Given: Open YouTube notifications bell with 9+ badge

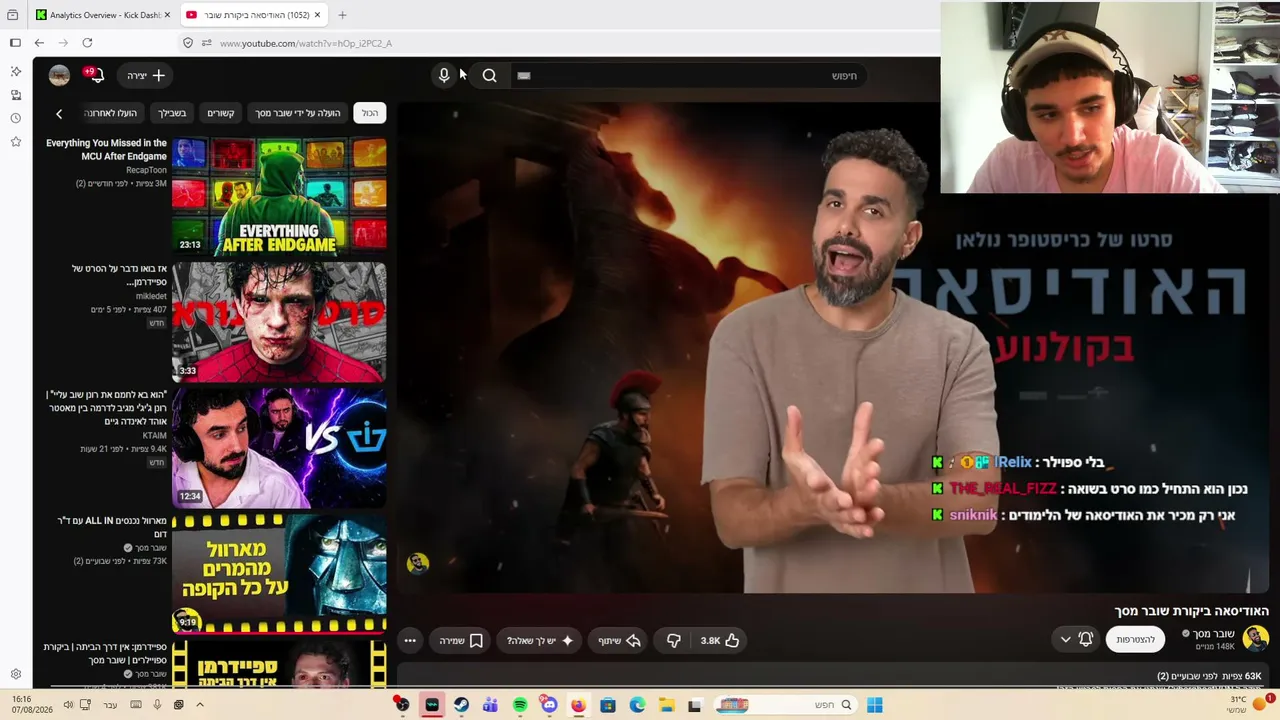Looking at the screenshot, I should 96,75.
